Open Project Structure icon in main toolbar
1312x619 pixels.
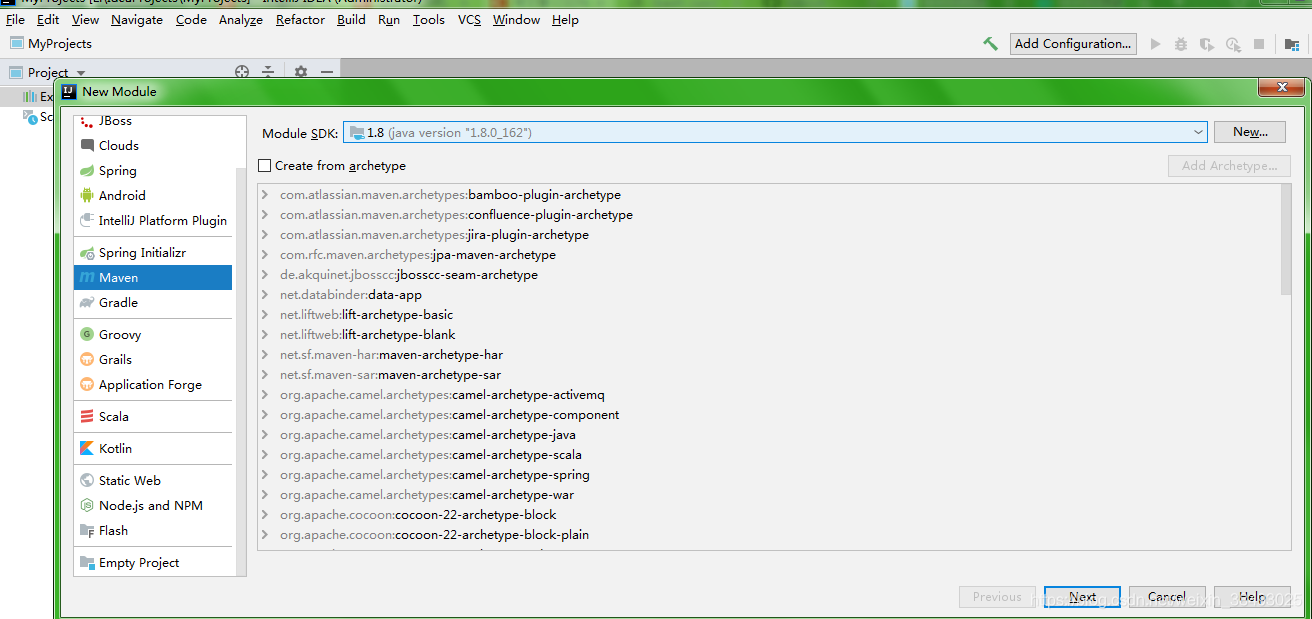1292,44
